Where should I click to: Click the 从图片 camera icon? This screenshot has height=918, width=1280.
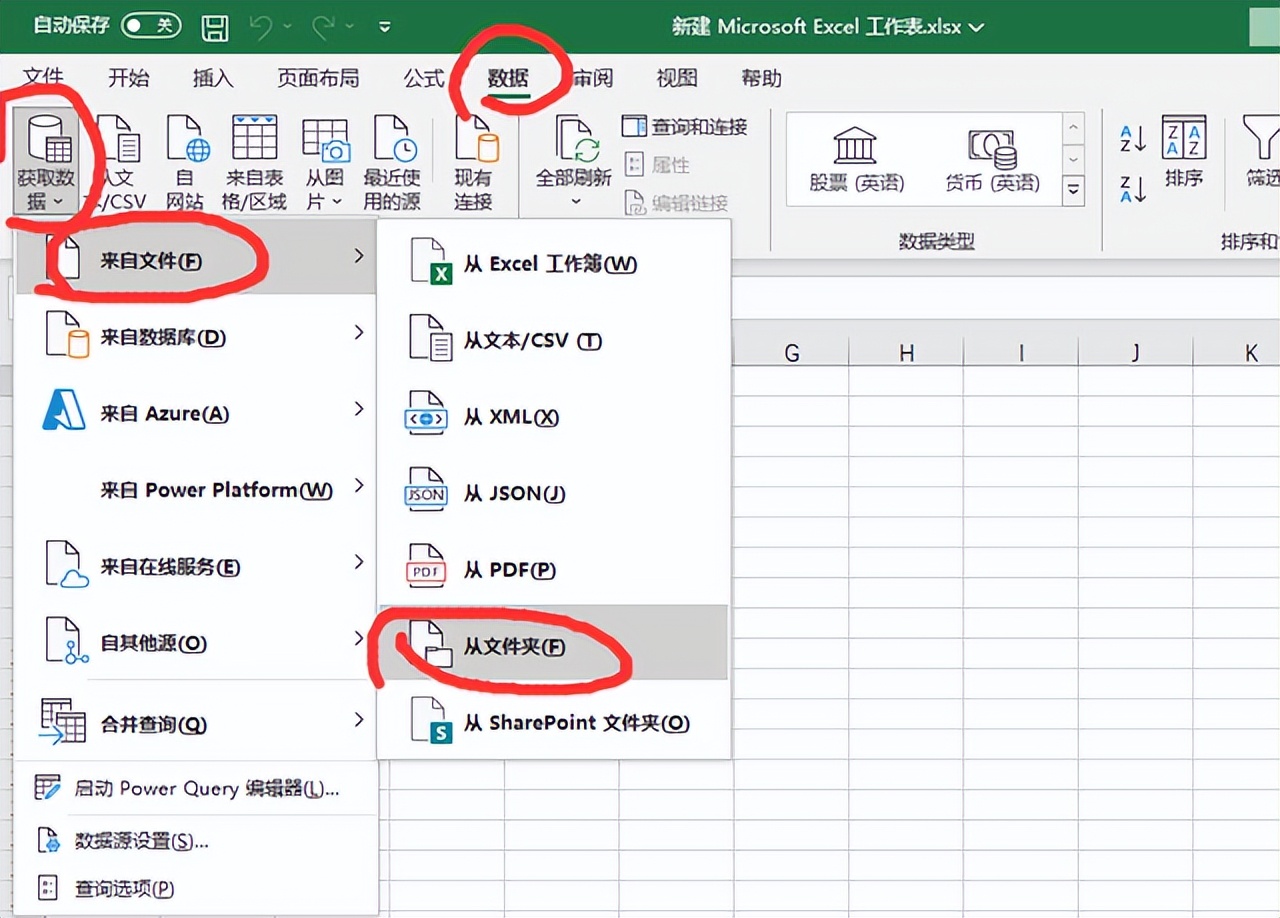coord(326,140)
